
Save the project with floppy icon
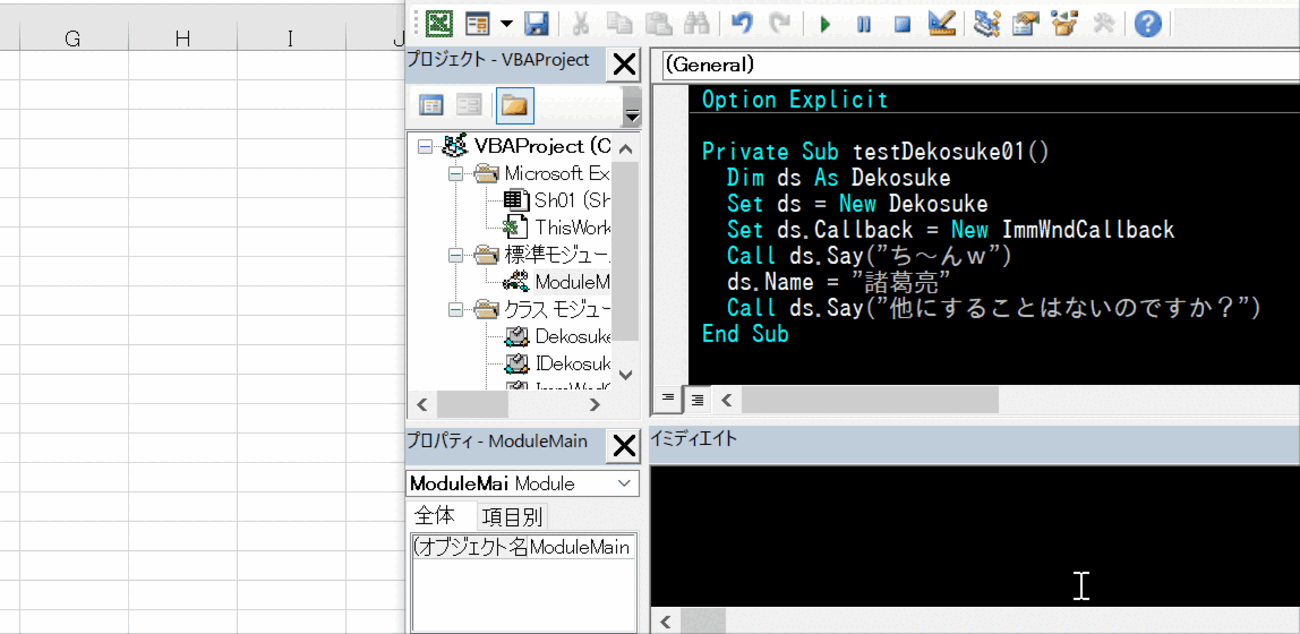coord(536,23)
